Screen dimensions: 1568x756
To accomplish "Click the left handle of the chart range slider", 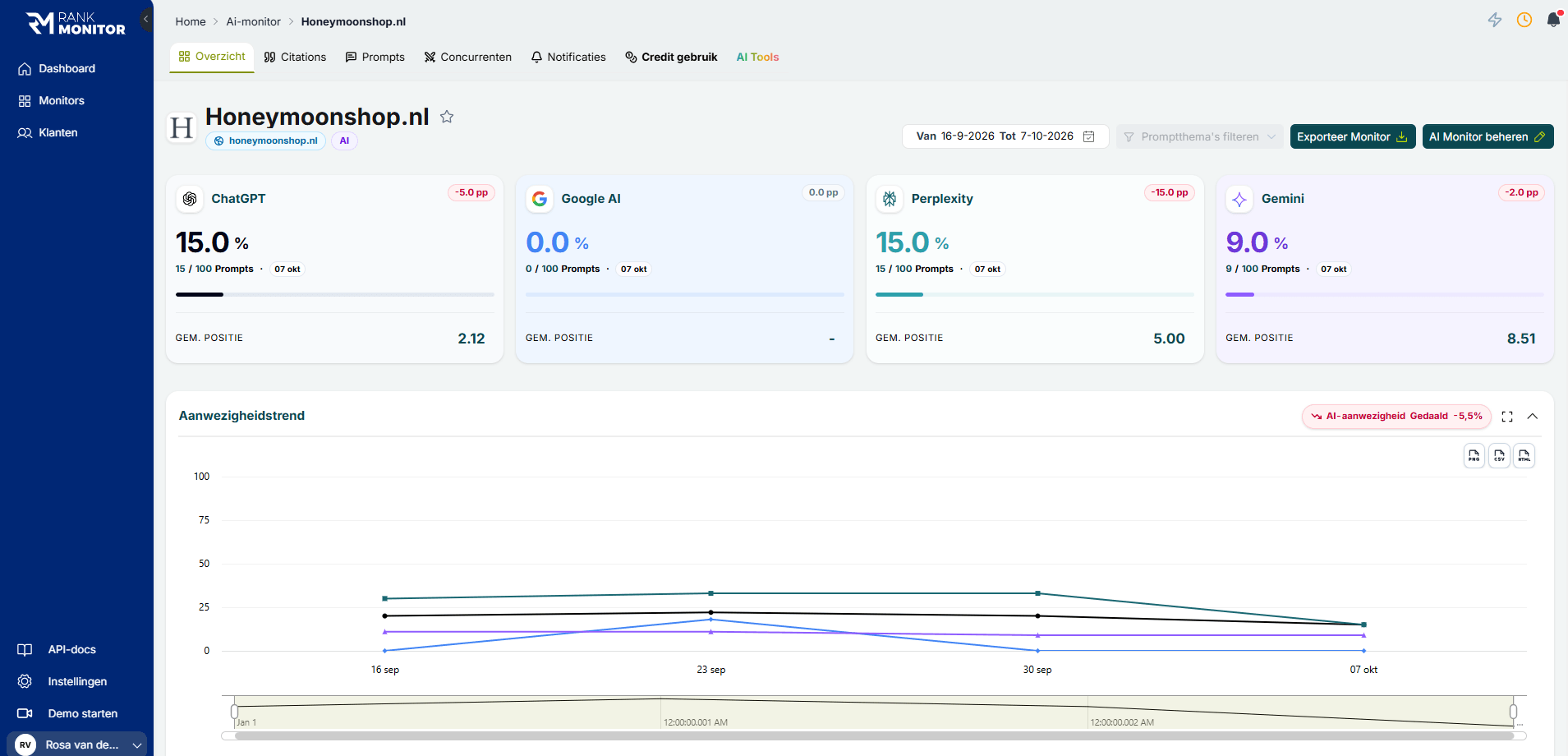I will 235,711.
